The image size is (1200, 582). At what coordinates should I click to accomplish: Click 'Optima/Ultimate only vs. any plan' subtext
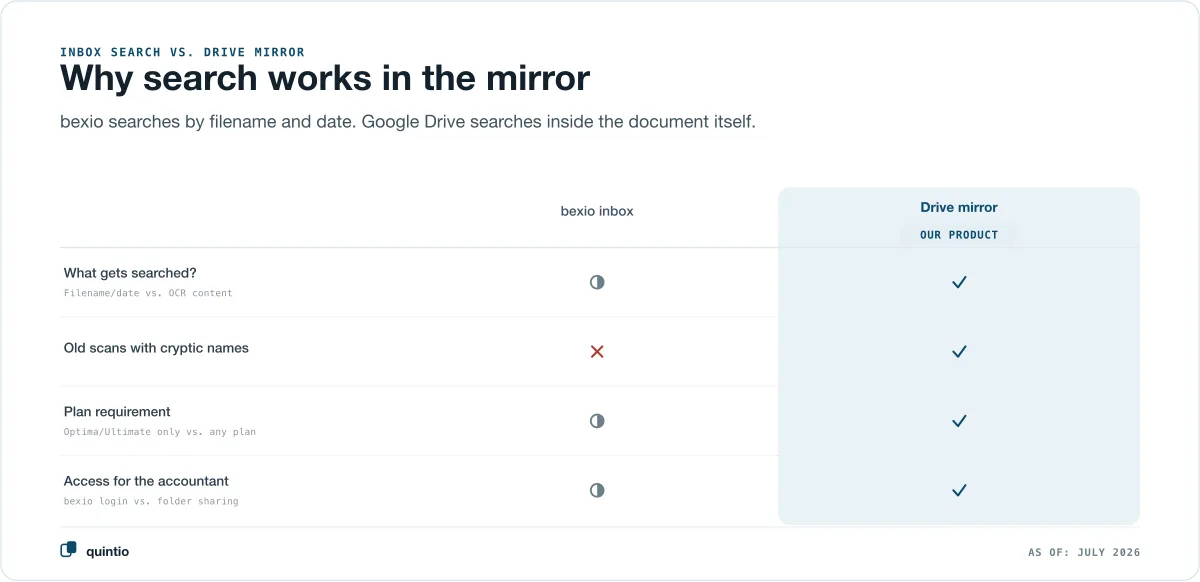click(160, 432)
